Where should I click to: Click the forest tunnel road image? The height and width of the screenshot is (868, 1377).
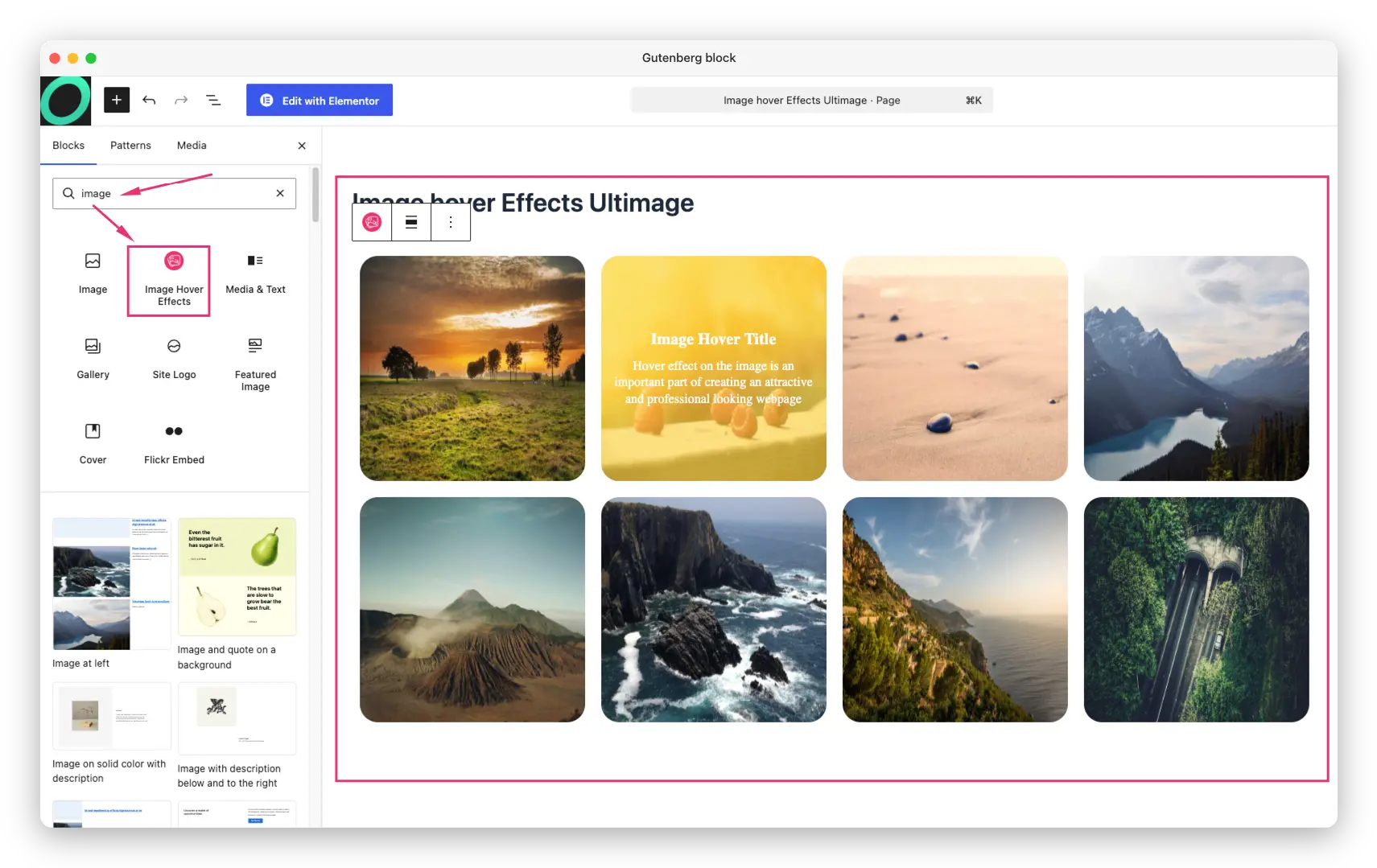click(1197, 610)
